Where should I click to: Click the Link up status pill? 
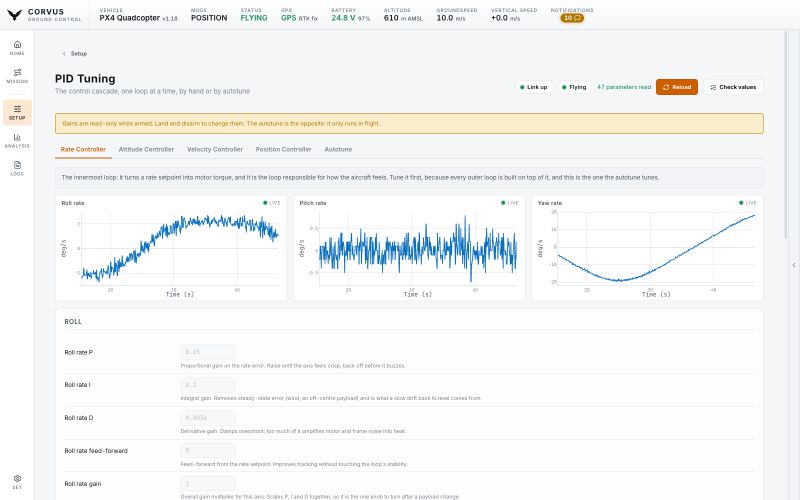pyautogui.click(x=534, y=87)
